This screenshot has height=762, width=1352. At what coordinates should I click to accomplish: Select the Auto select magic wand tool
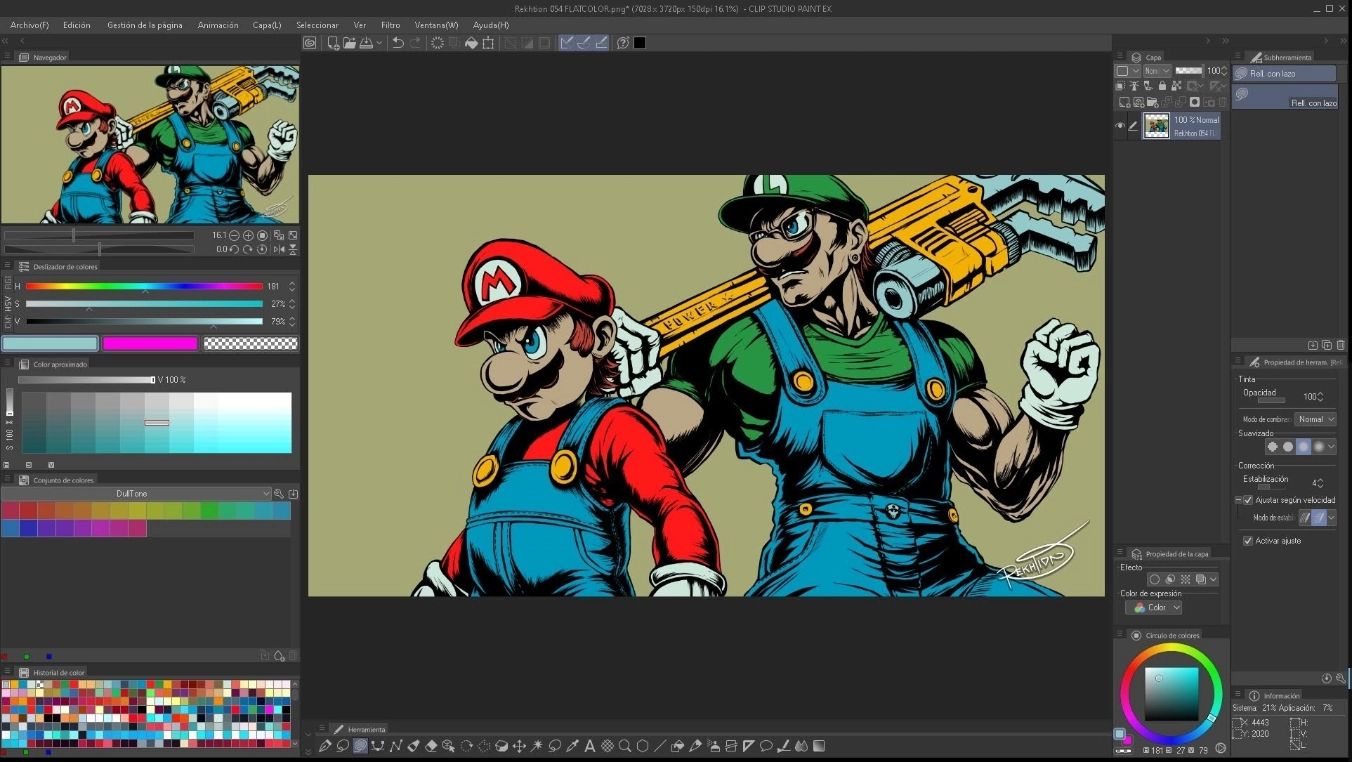(x=537, y=746)
